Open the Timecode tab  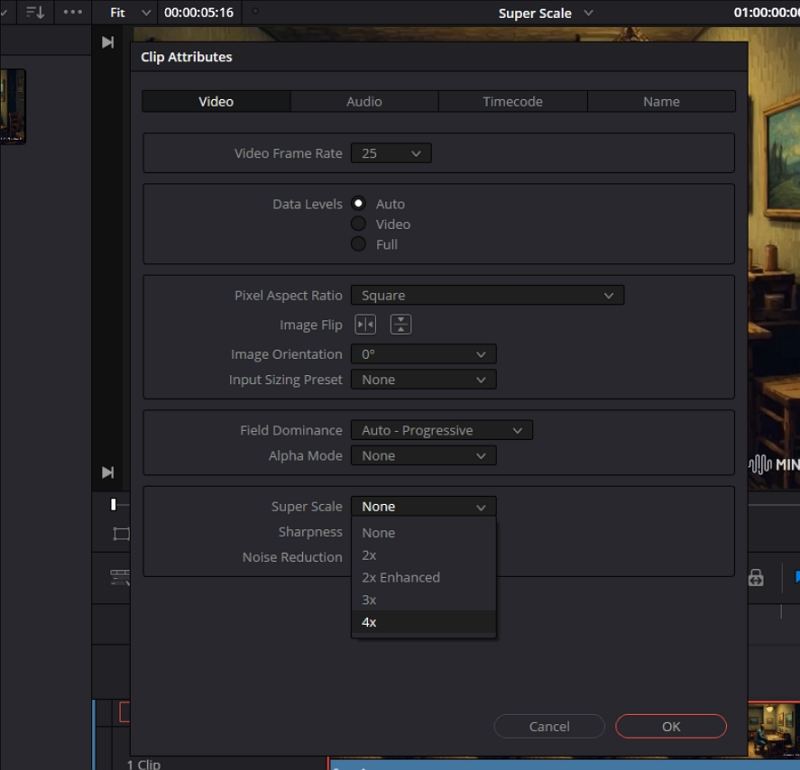pos(512,101)
